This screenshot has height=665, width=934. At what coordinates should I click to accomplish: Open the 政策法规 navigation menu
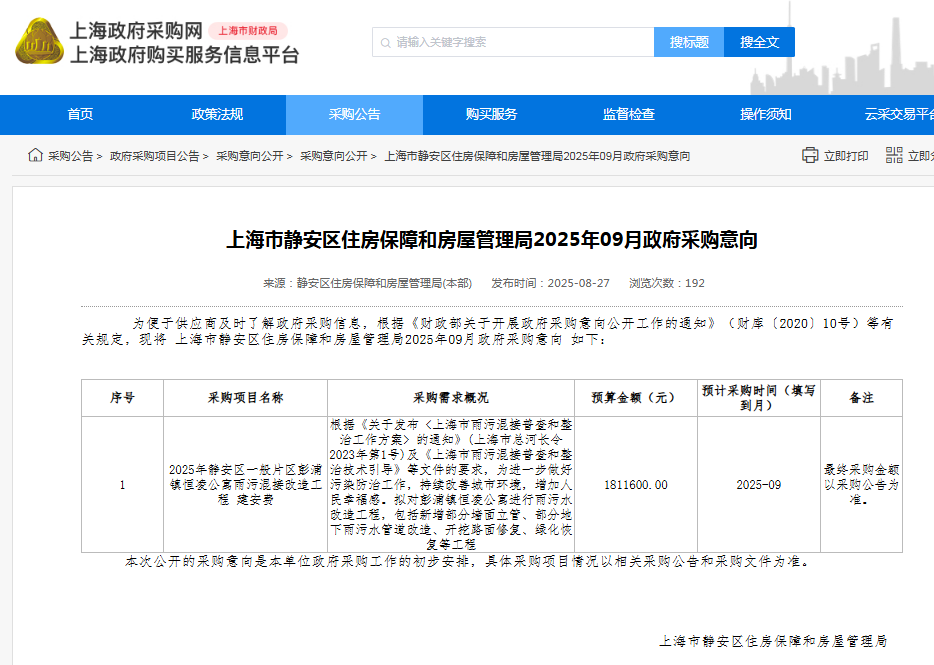point(217,115)
